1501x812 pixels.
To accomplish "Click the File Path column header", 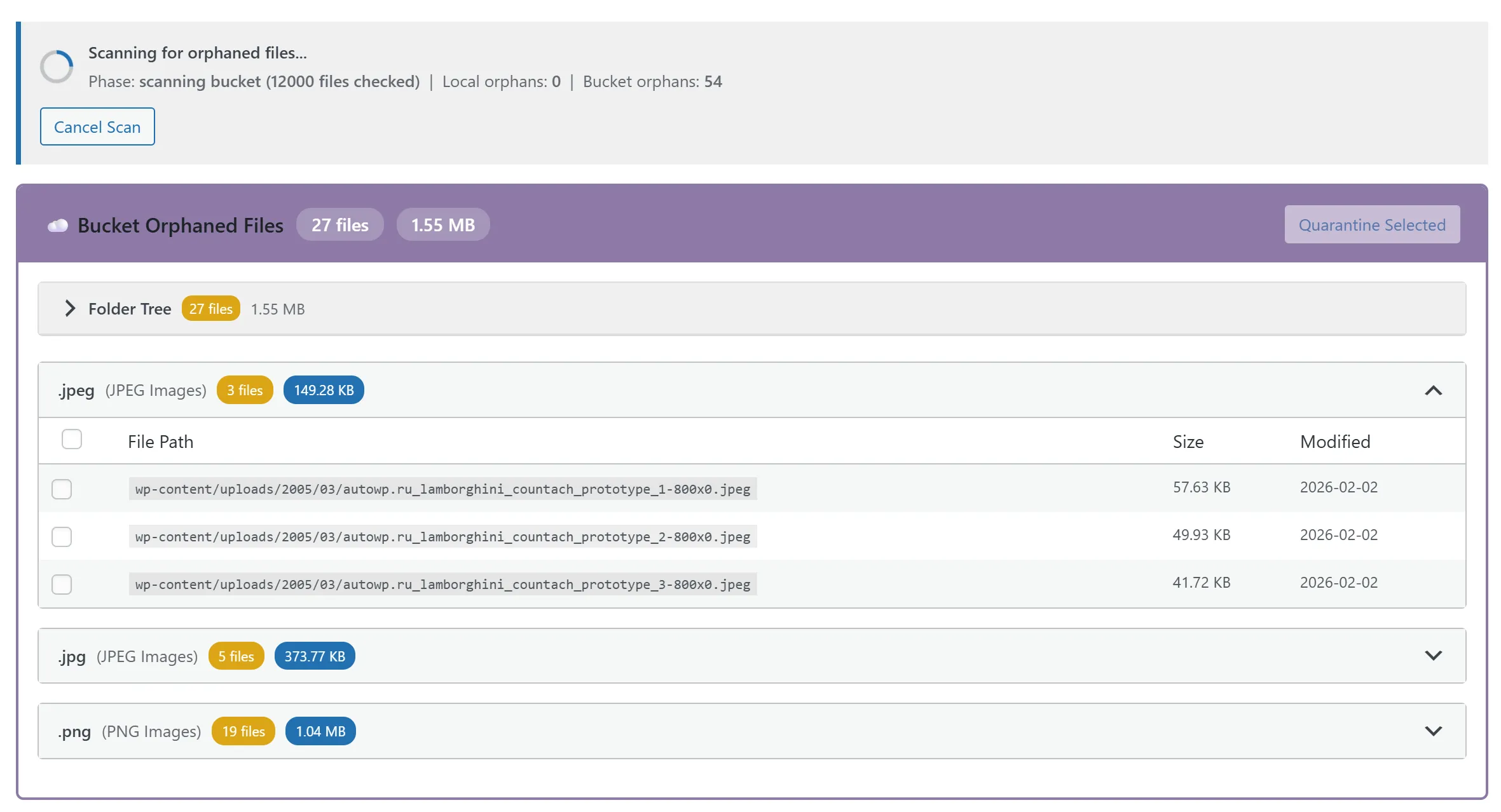I will coord(161,442).
